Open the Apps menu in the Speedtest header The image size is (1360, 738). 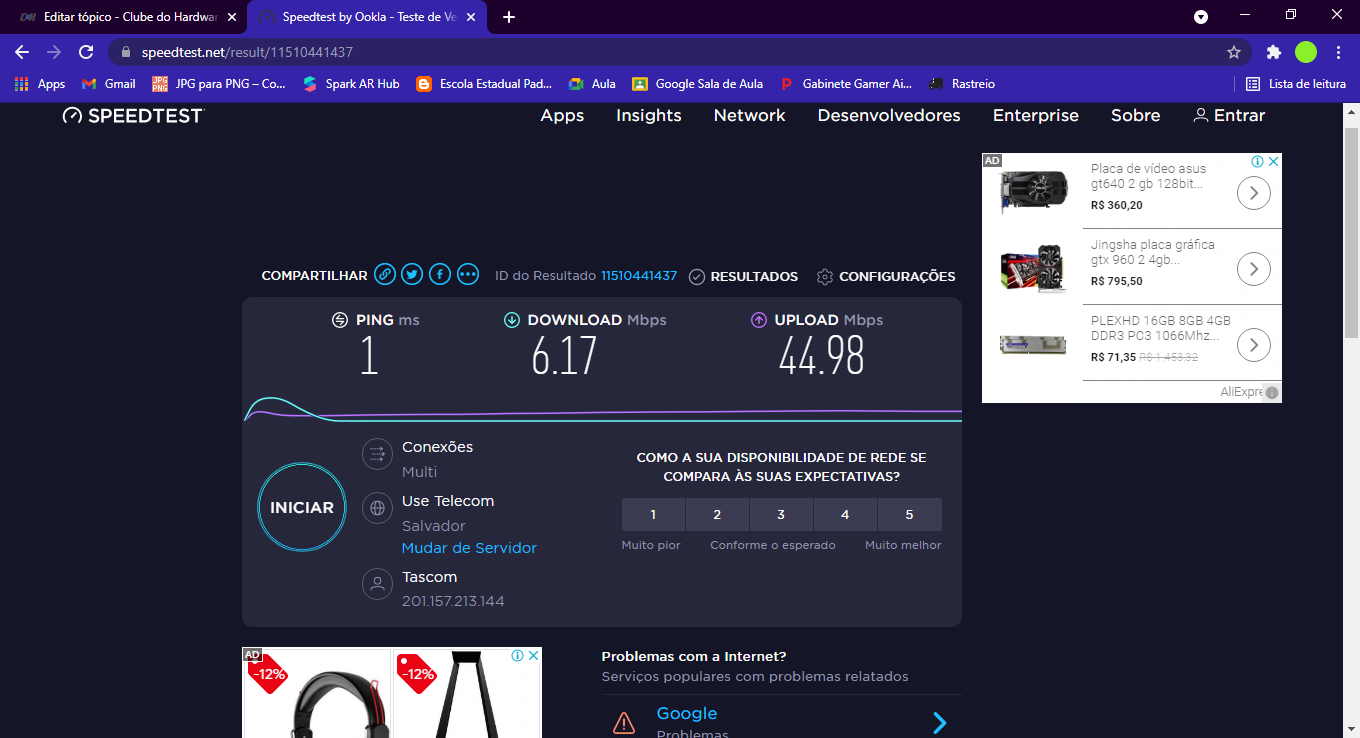click(x=562, y=116)
